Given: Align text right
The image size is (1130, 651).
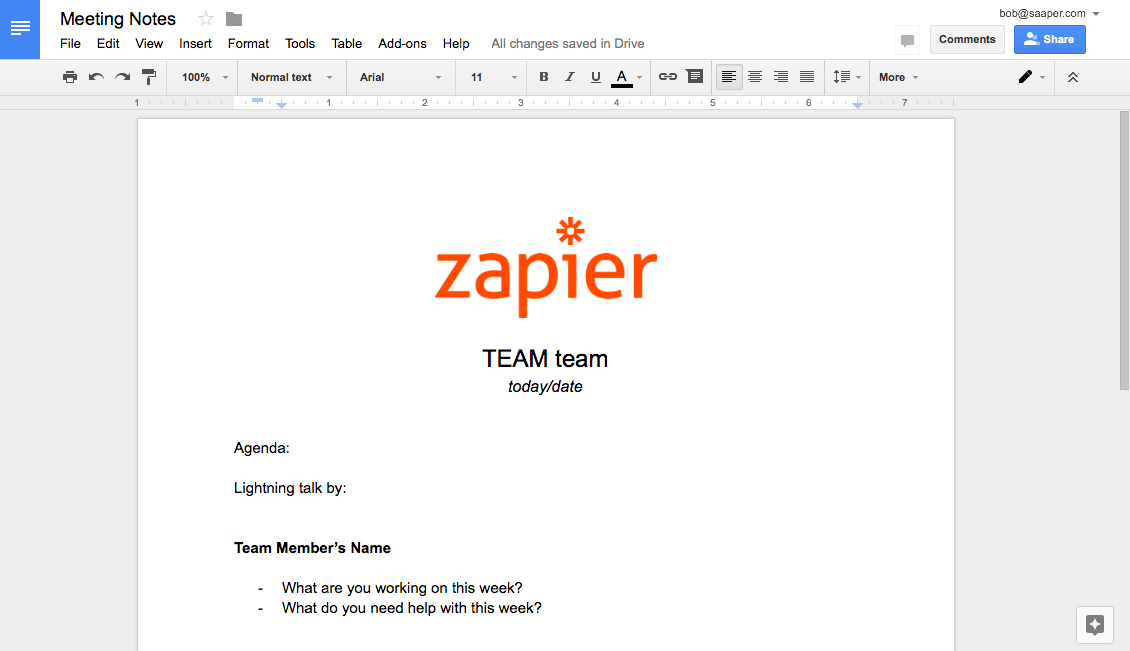Looking at the screenshot, I should (x=780, y=77).
